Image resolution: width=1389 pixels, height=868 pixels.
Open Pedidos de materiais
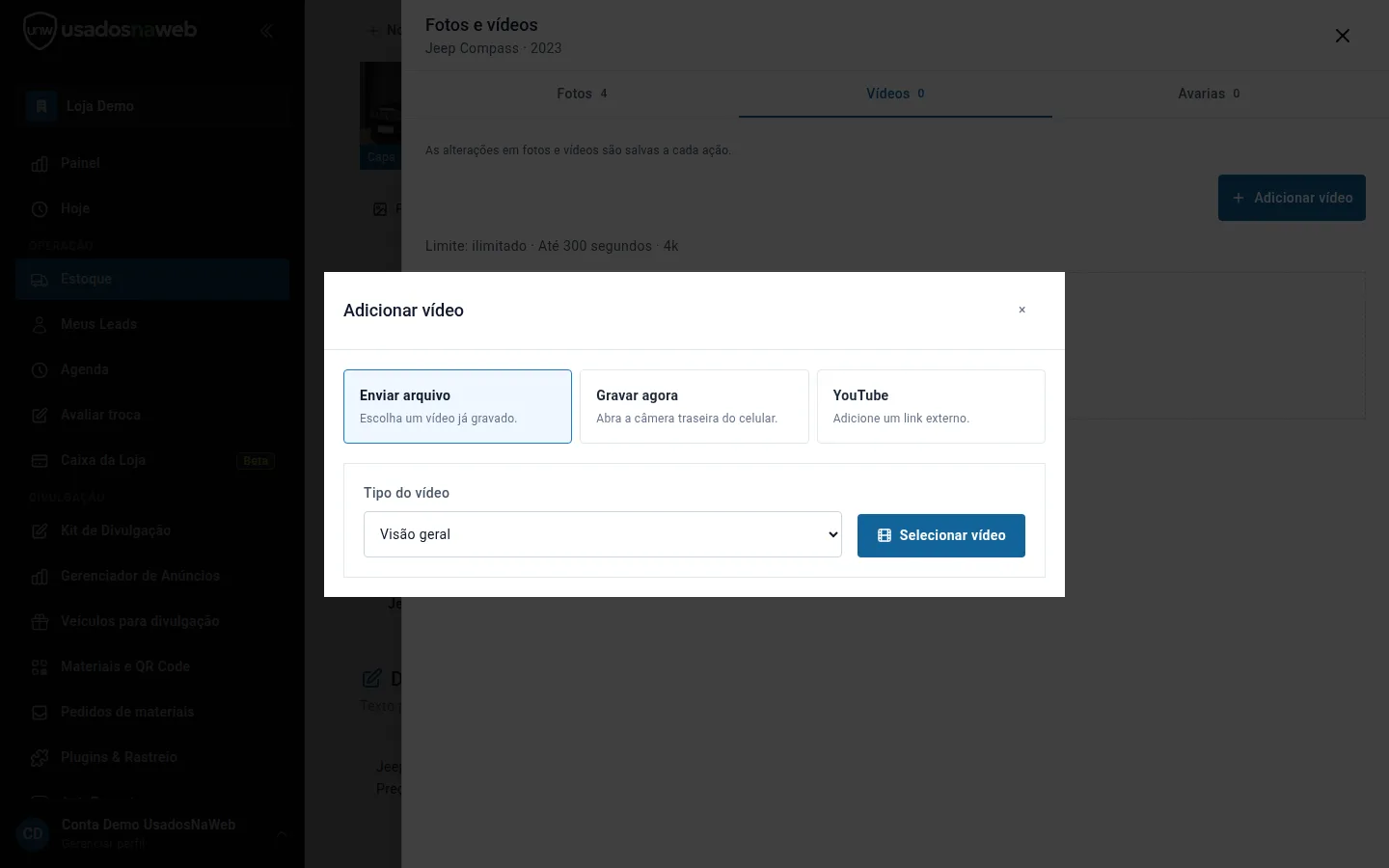[152, 712]
